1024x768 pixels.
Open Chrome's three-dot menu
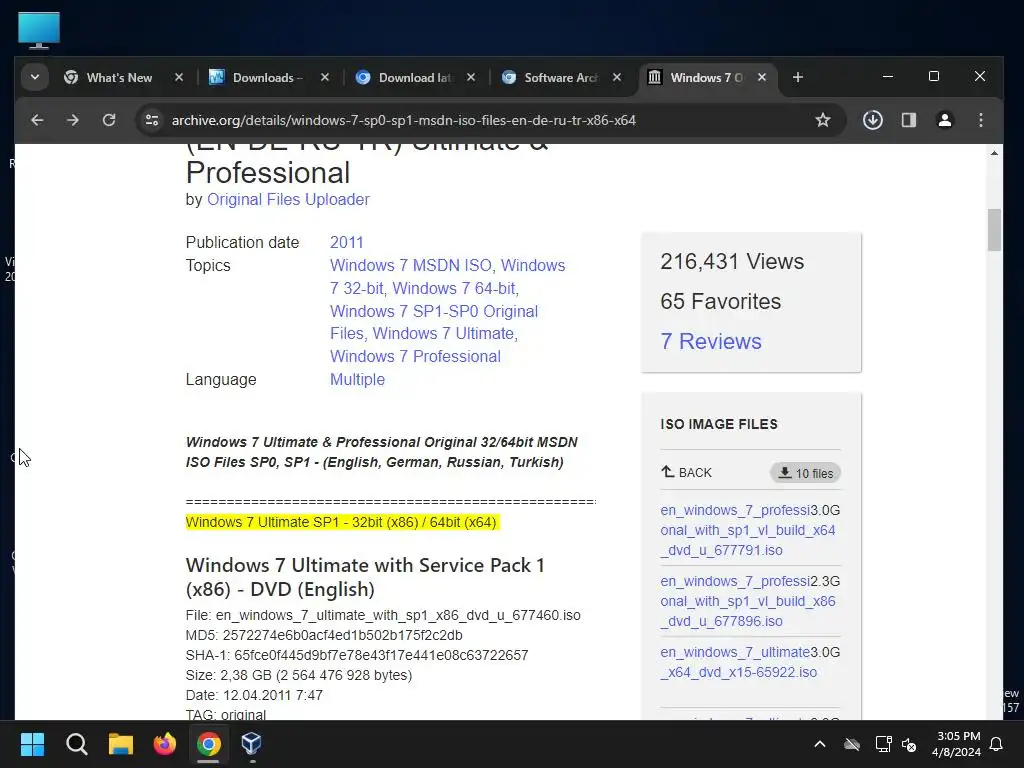point(980,120)
